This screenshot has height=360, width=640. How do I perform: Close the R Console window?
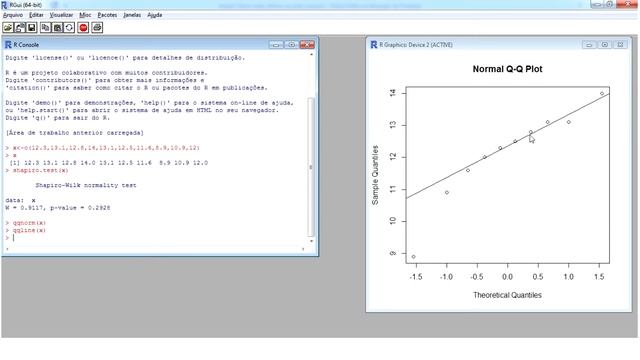[307, 44]
